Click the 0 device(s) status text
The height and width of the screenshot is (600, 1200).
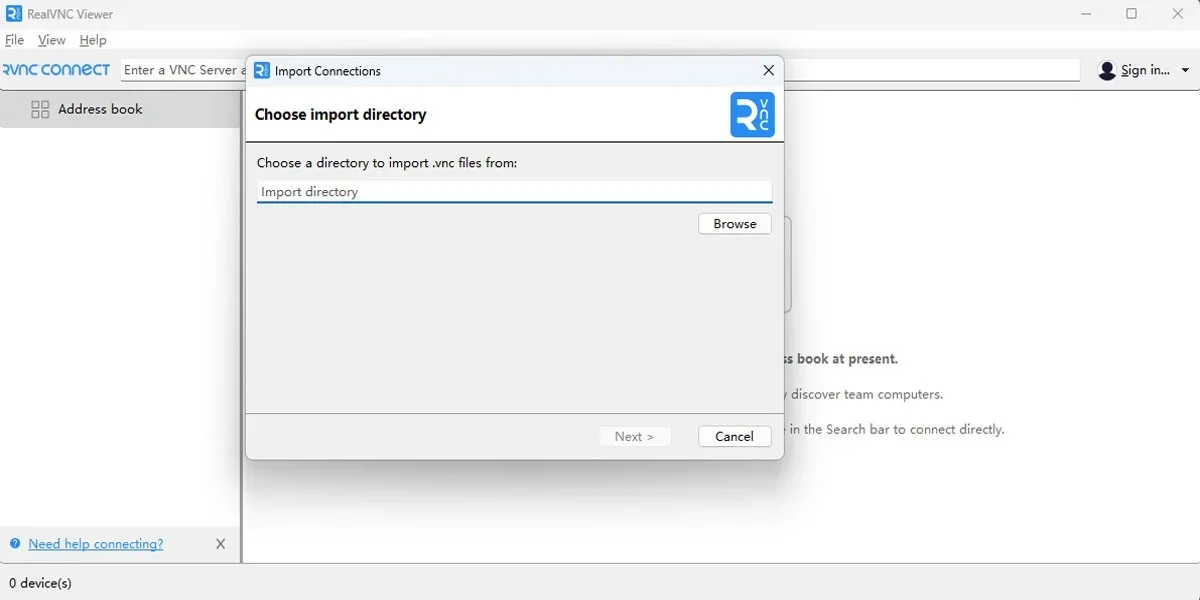click(x=40, y=583)
